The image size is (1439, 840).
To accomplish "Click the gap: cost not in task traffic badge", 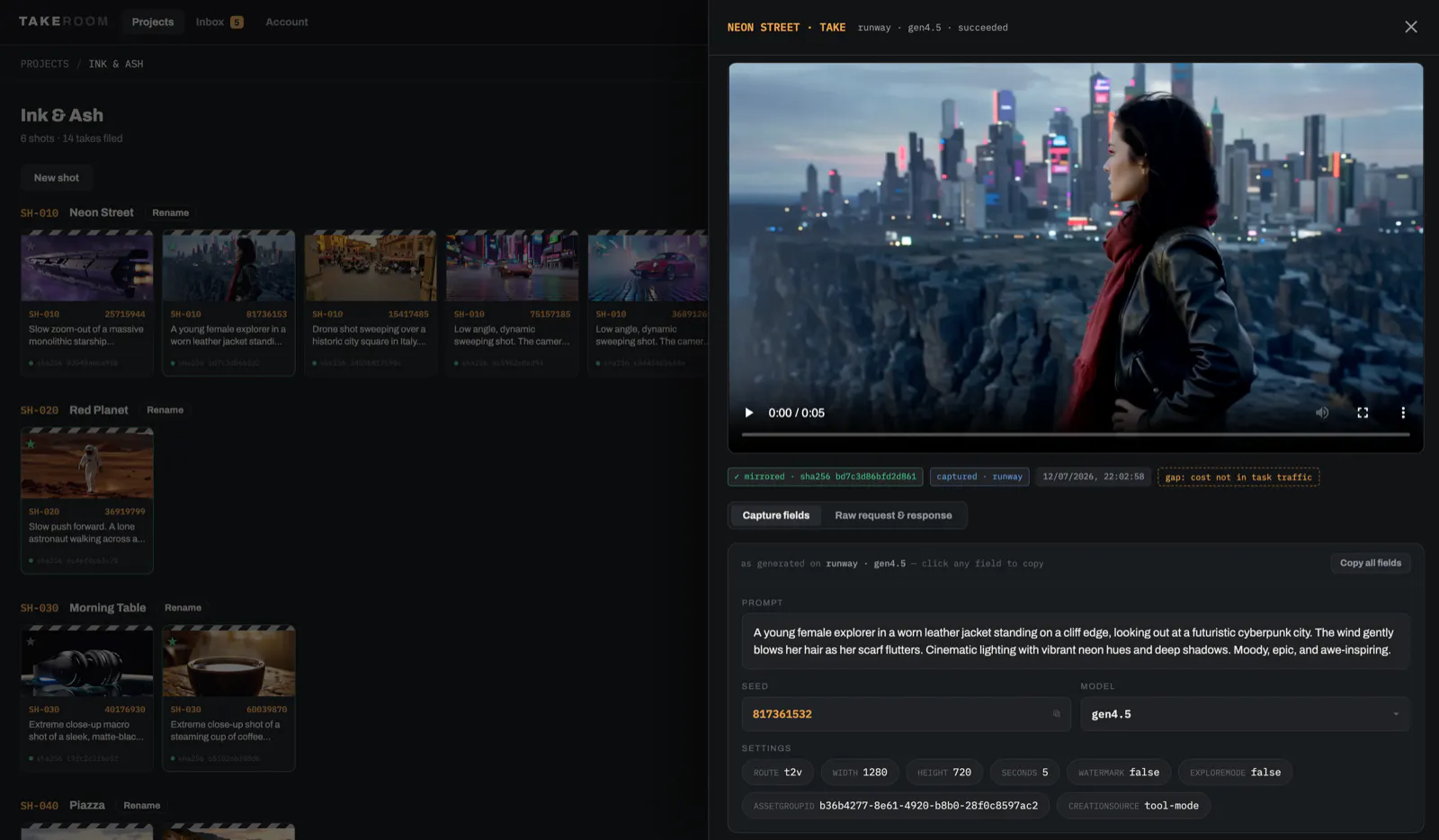I will [x=1238, y=477].
